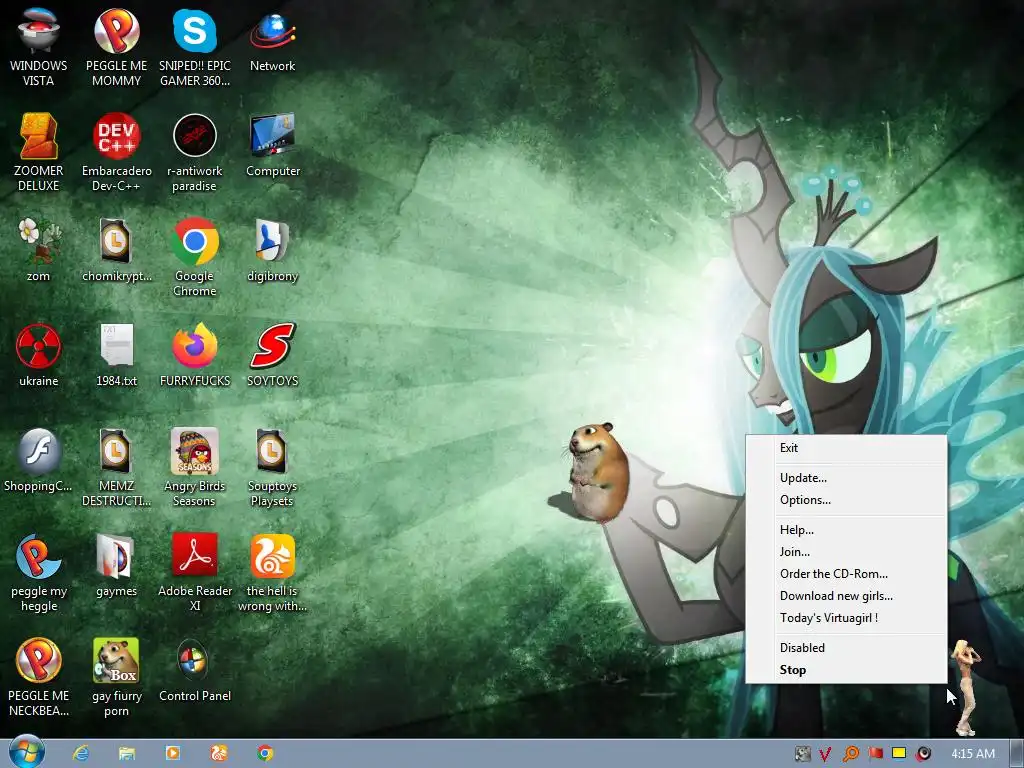
Task: Select the Control Panel desktop icon
Action: (x=195, y=670)
